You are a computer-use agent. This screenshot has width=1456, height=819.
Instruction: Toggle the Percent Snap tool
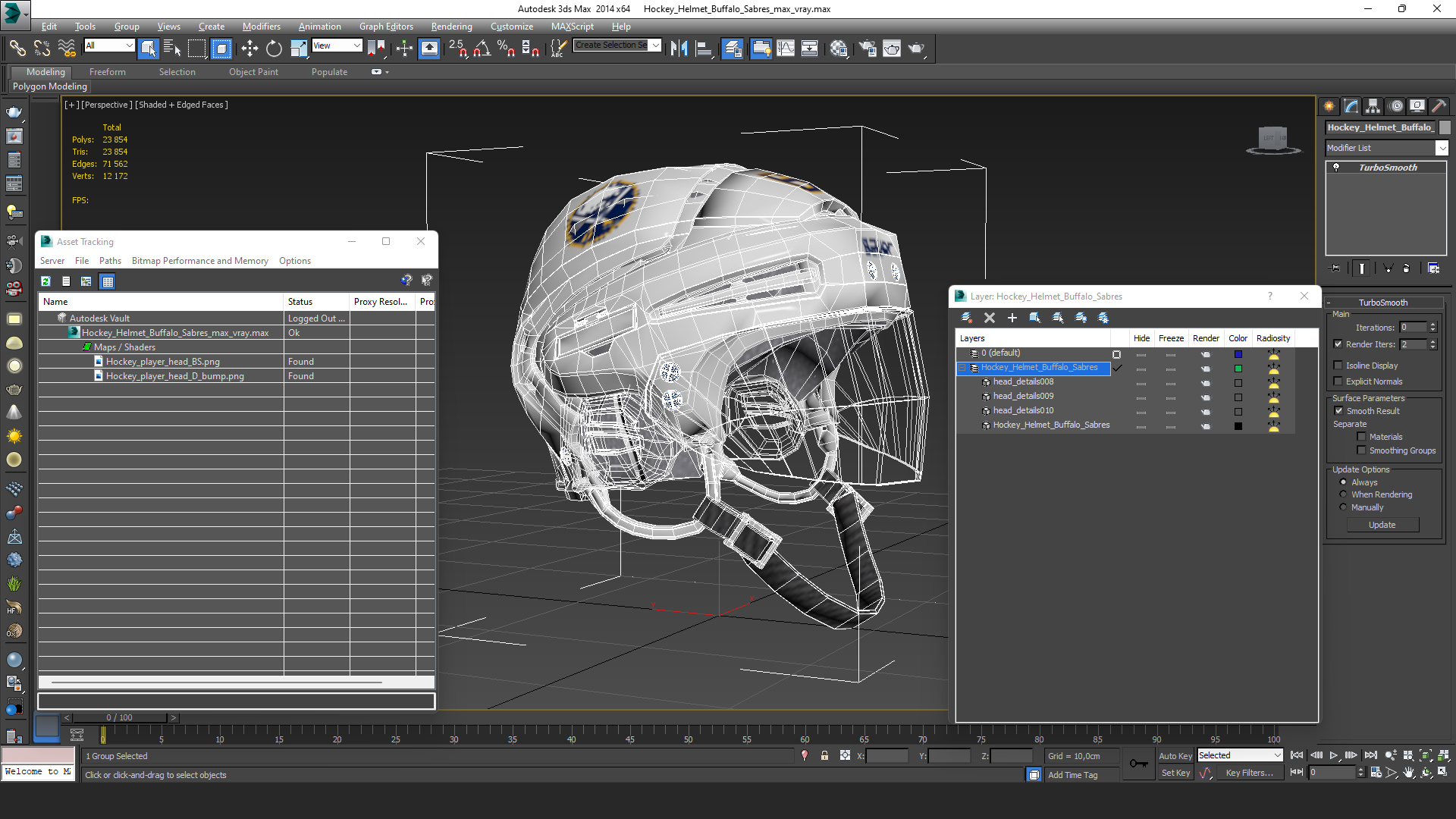(x=506, y=49)
